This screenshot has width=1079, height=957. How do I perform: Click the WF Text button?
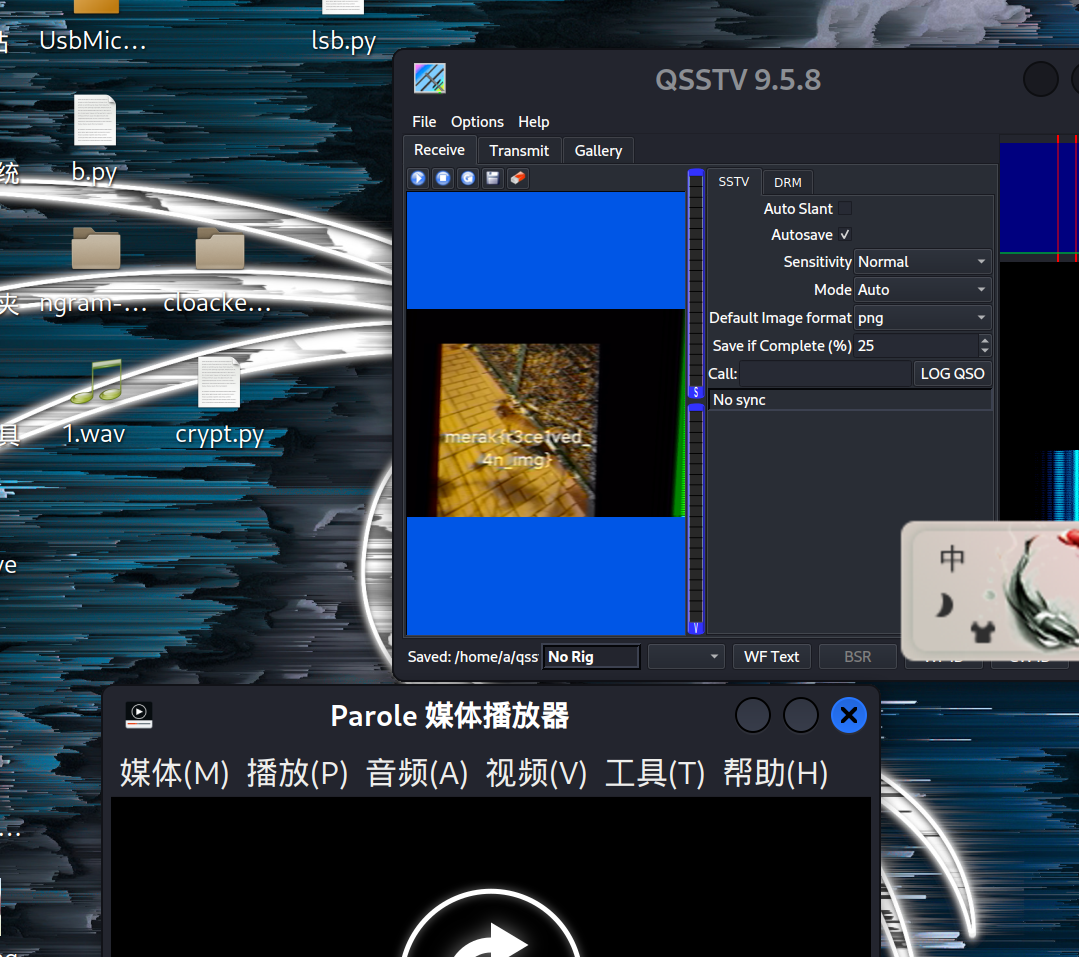point(771,656)
